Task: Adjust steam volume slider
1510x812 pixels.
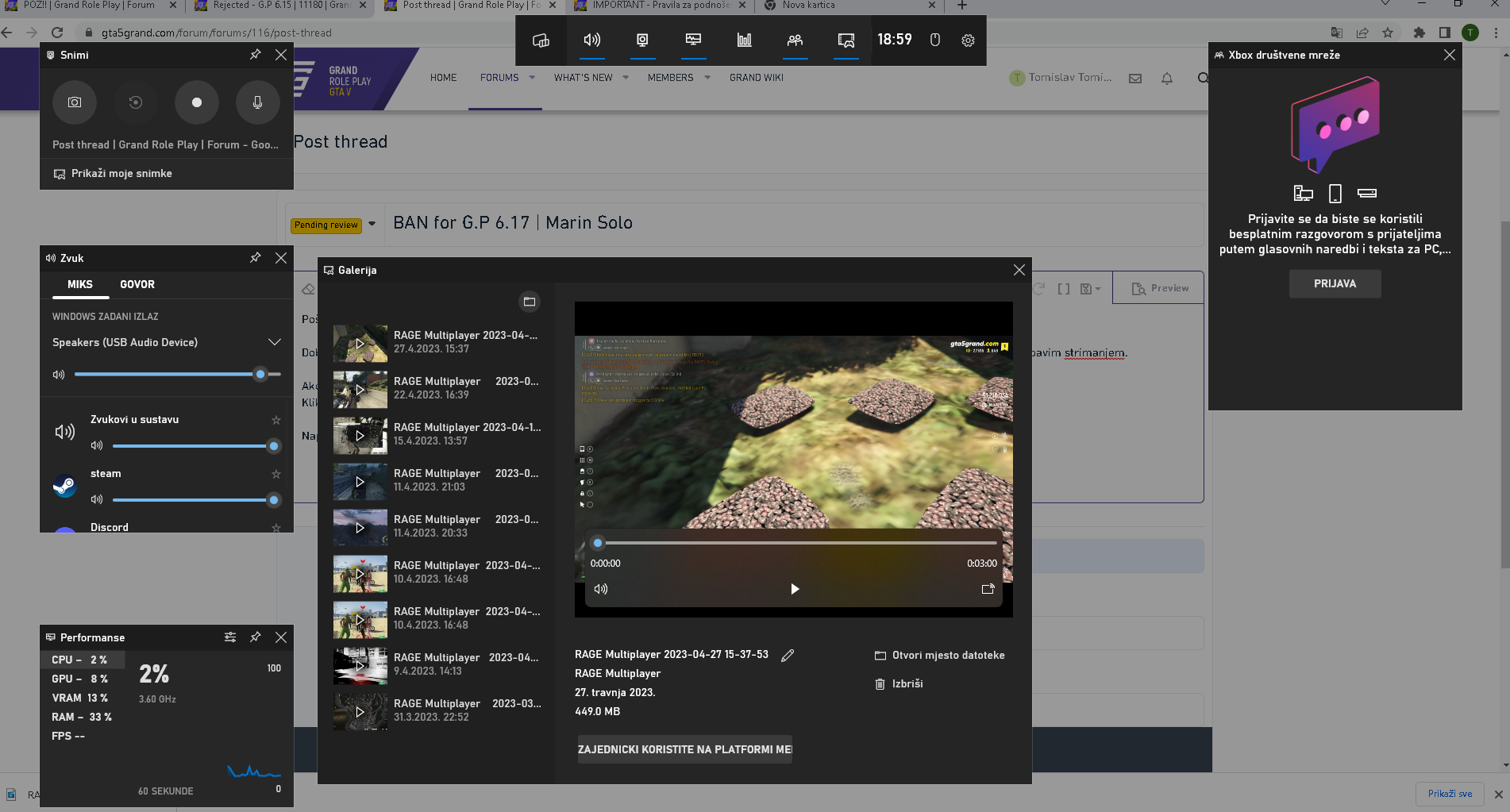Action: coord(196,500)
